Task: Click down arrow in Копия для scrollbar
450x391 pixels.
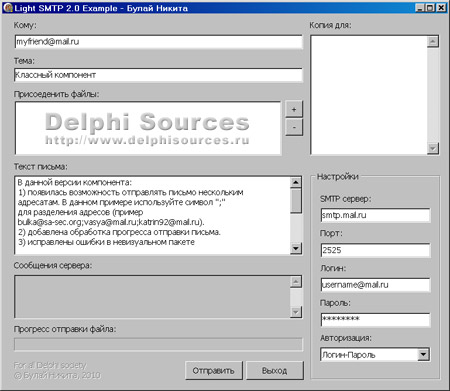Action: pyautogui.click(x=433, y=148)
